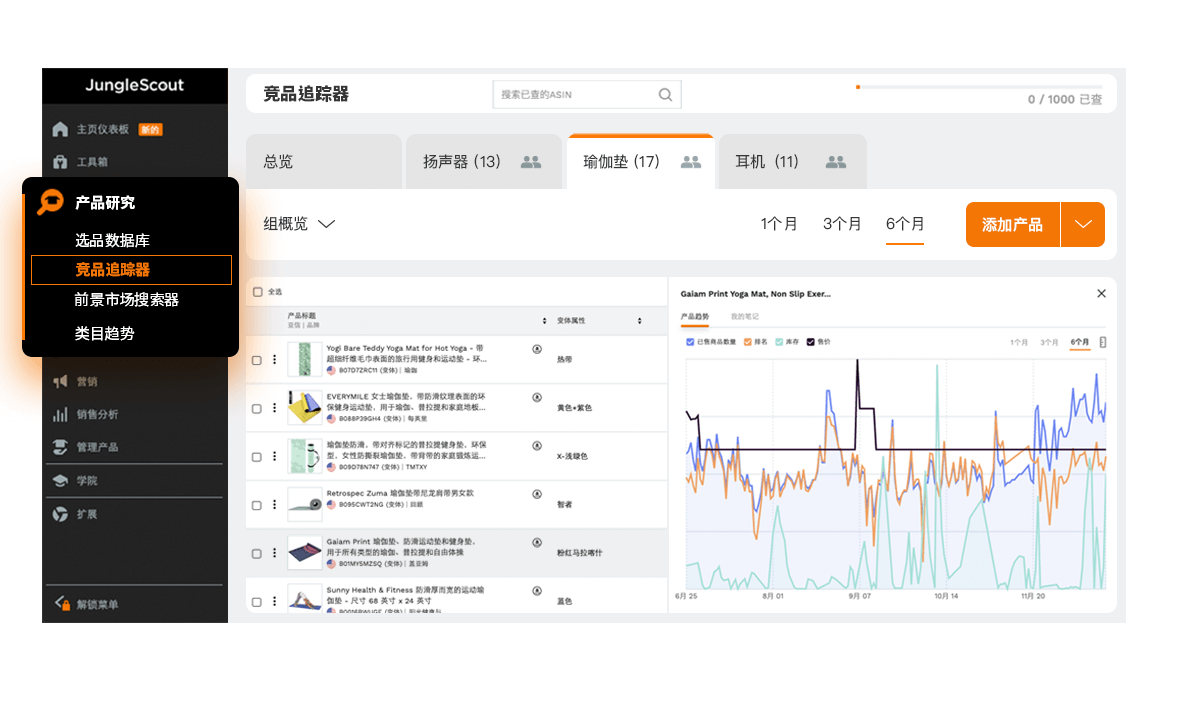Viewport: 1180px width, 710px height.
Task: Select 竞品追踪器 in sidebar menu
Action: point(131,270)
